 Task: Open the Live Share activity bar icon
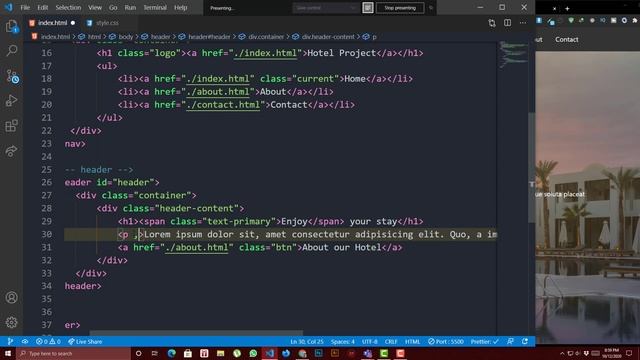click(11, 151)
